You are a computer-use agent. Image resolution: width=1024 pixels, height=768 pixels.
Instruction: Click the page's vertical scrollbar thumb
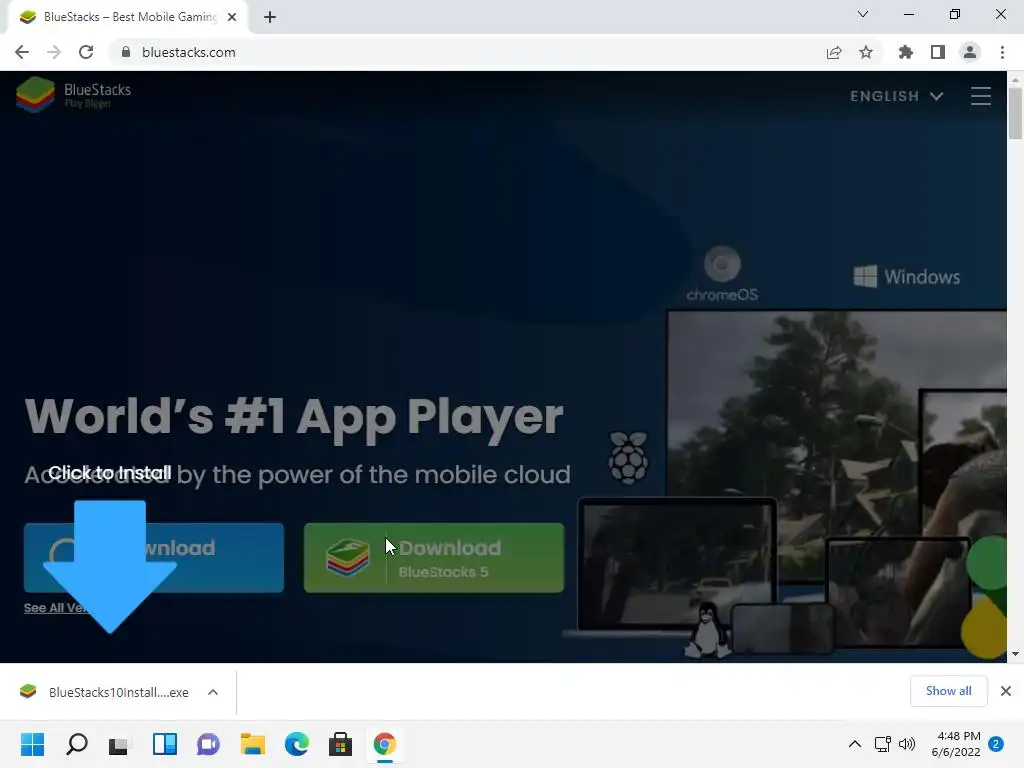point(1015,113)
